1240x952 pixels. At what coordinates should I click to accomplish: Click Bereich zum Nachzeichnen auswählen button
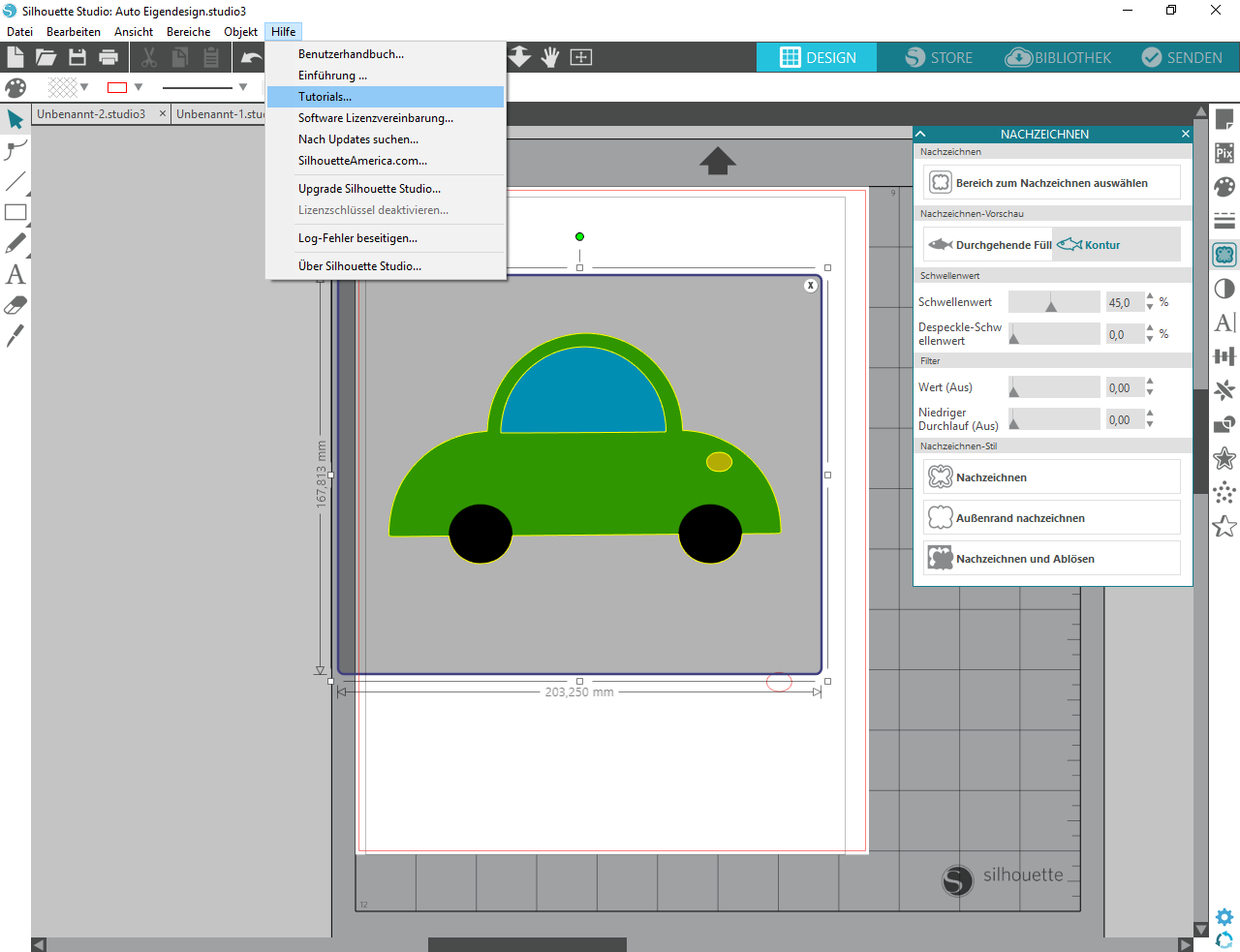click(x=1051, y=183)
